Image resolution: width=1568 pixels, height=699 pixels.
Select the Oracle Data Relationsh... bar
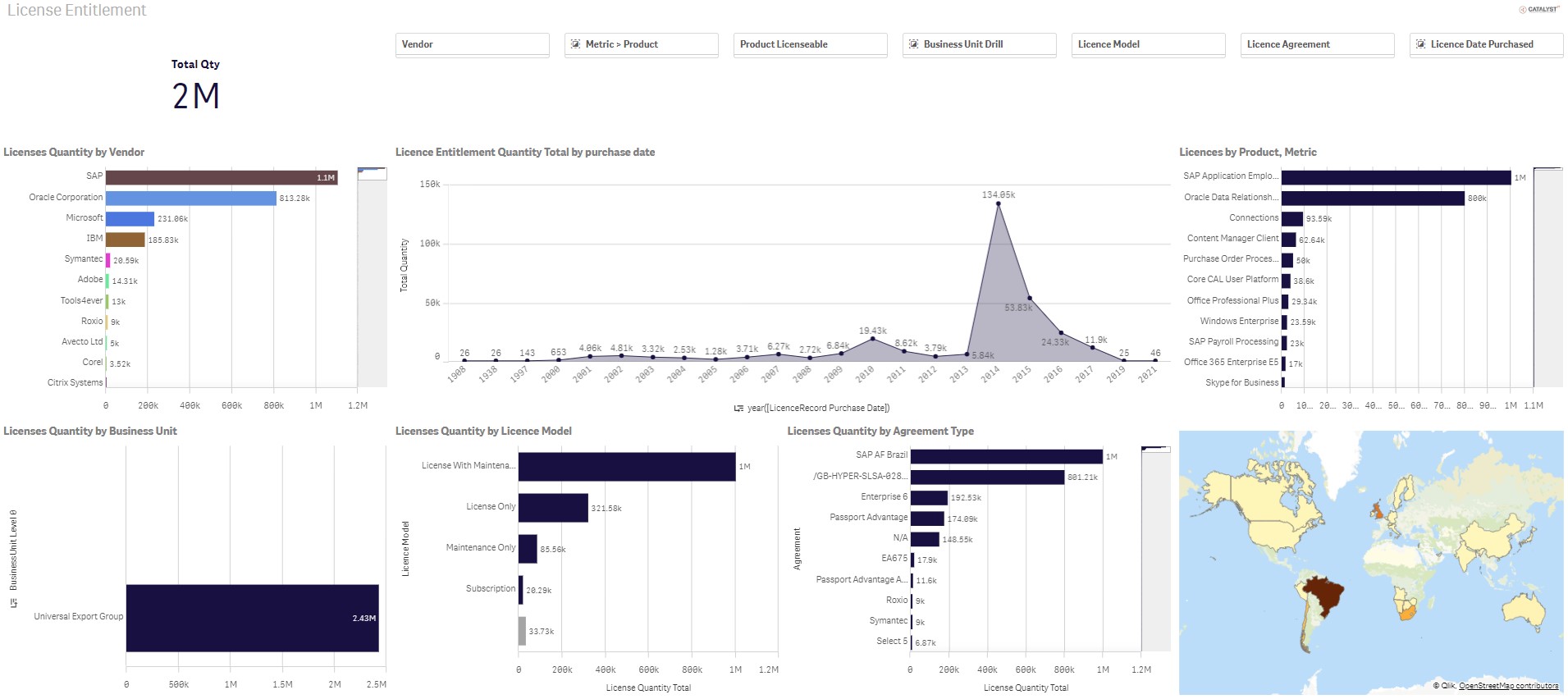point(1373,198)
